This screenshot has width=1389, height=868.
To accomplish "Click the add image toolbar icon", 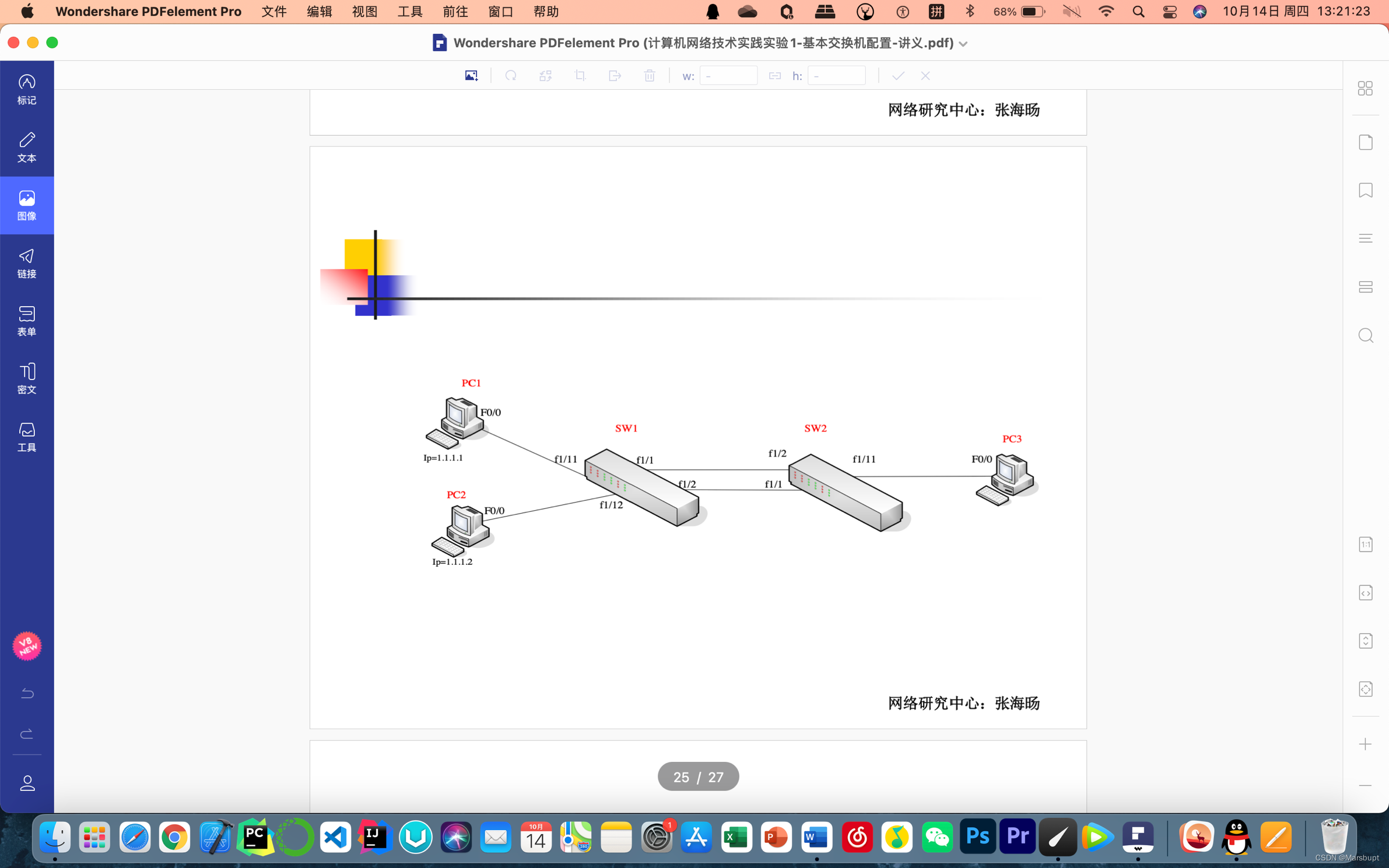I will pyautogui.click(x=471, y=76).
